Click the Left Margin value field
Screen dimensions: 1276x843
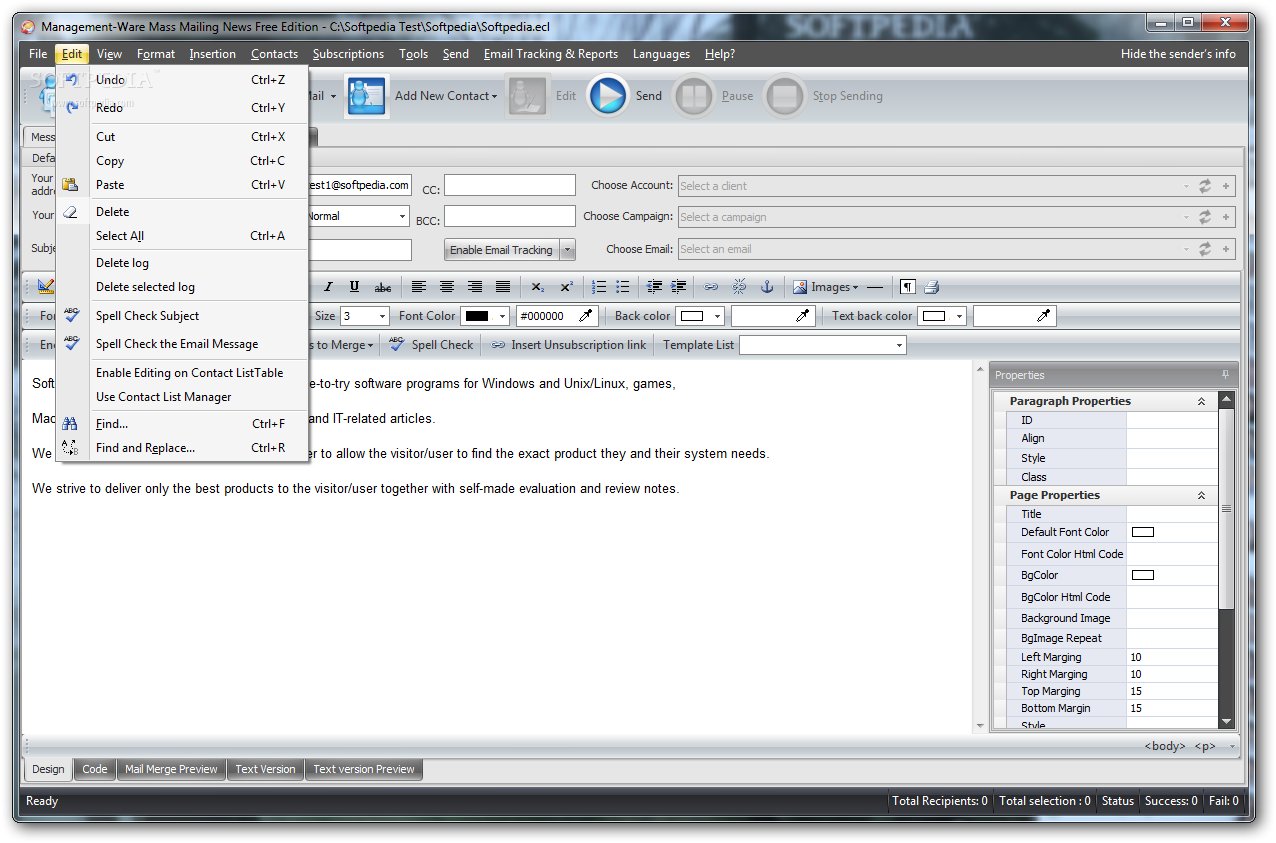1172,657
